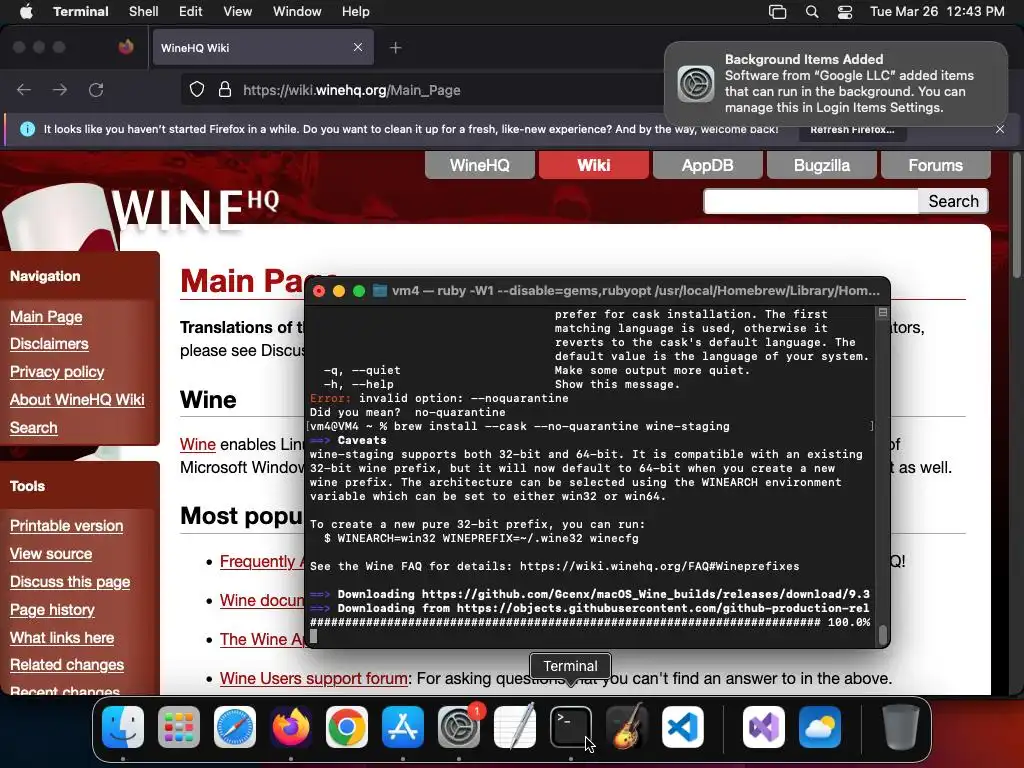Open the Privacy policy link
Image resolution: width=1024 pixels, height=768 pixels.
click(57, 372)
